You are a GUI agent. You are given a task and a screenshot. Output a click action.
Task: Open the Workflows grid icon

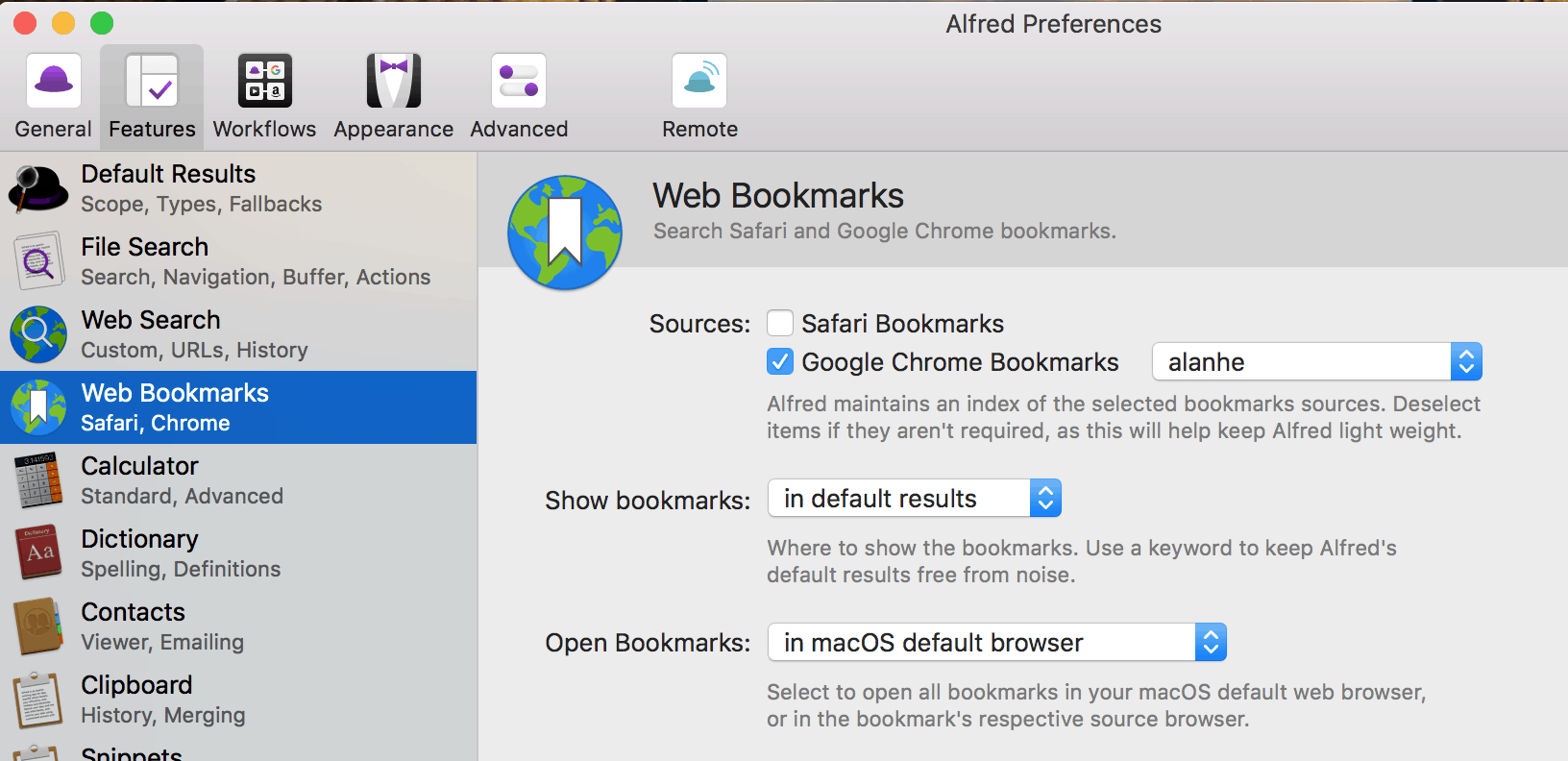[265, 81]
